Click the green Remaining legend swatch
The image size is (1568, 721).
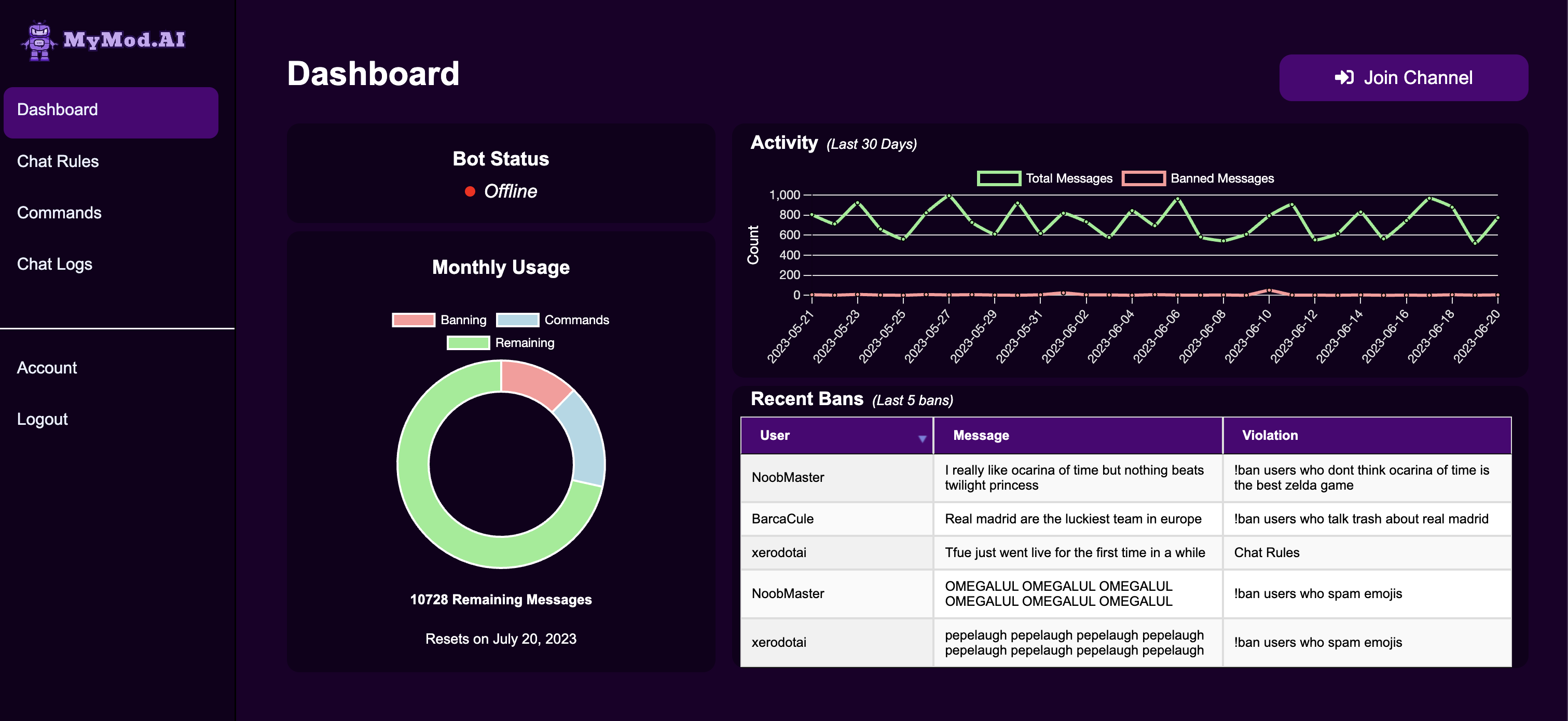coord(468,342)
